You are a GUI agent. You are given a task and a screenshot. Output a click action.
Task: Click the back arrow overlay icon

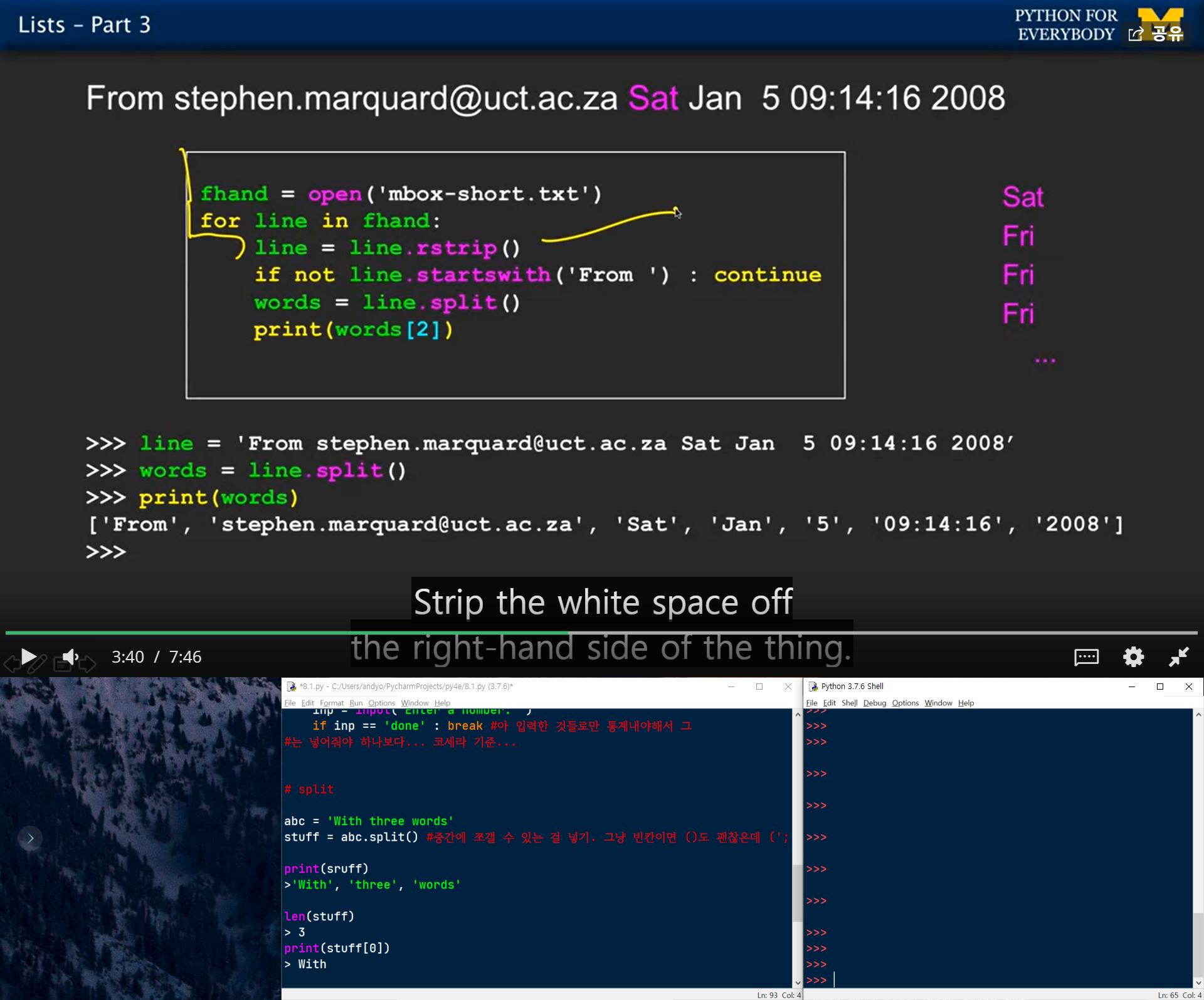12,663
